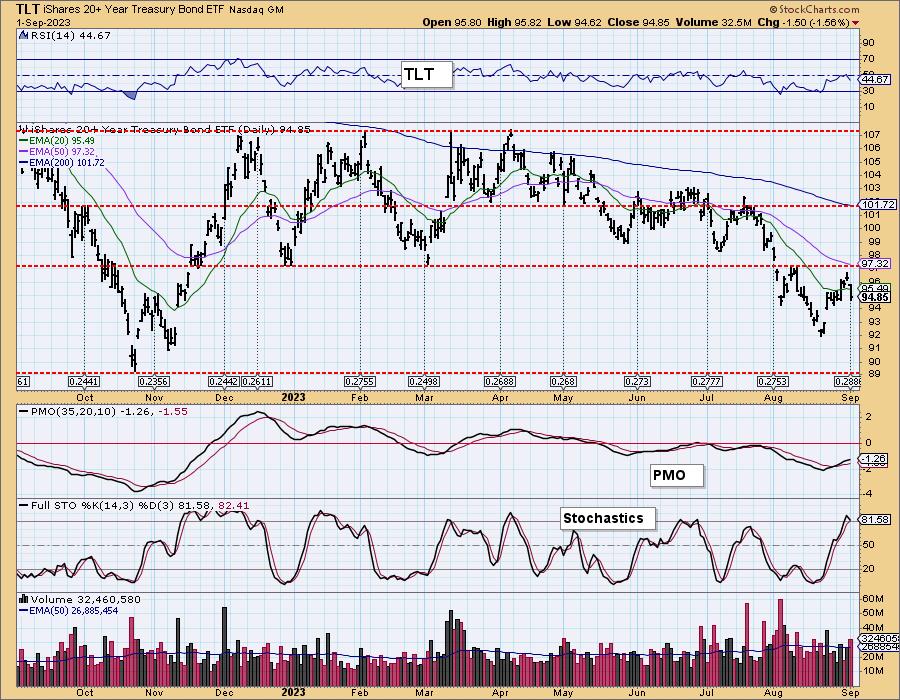Click the 0.2498 label above Mar
The image size is (900, 700).
pos(424,382)
